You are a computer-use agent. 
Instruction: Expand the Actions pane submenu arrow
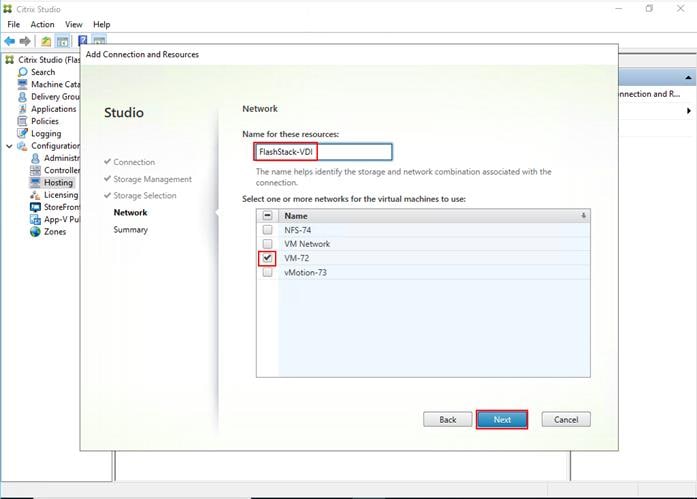coord(689,111)
